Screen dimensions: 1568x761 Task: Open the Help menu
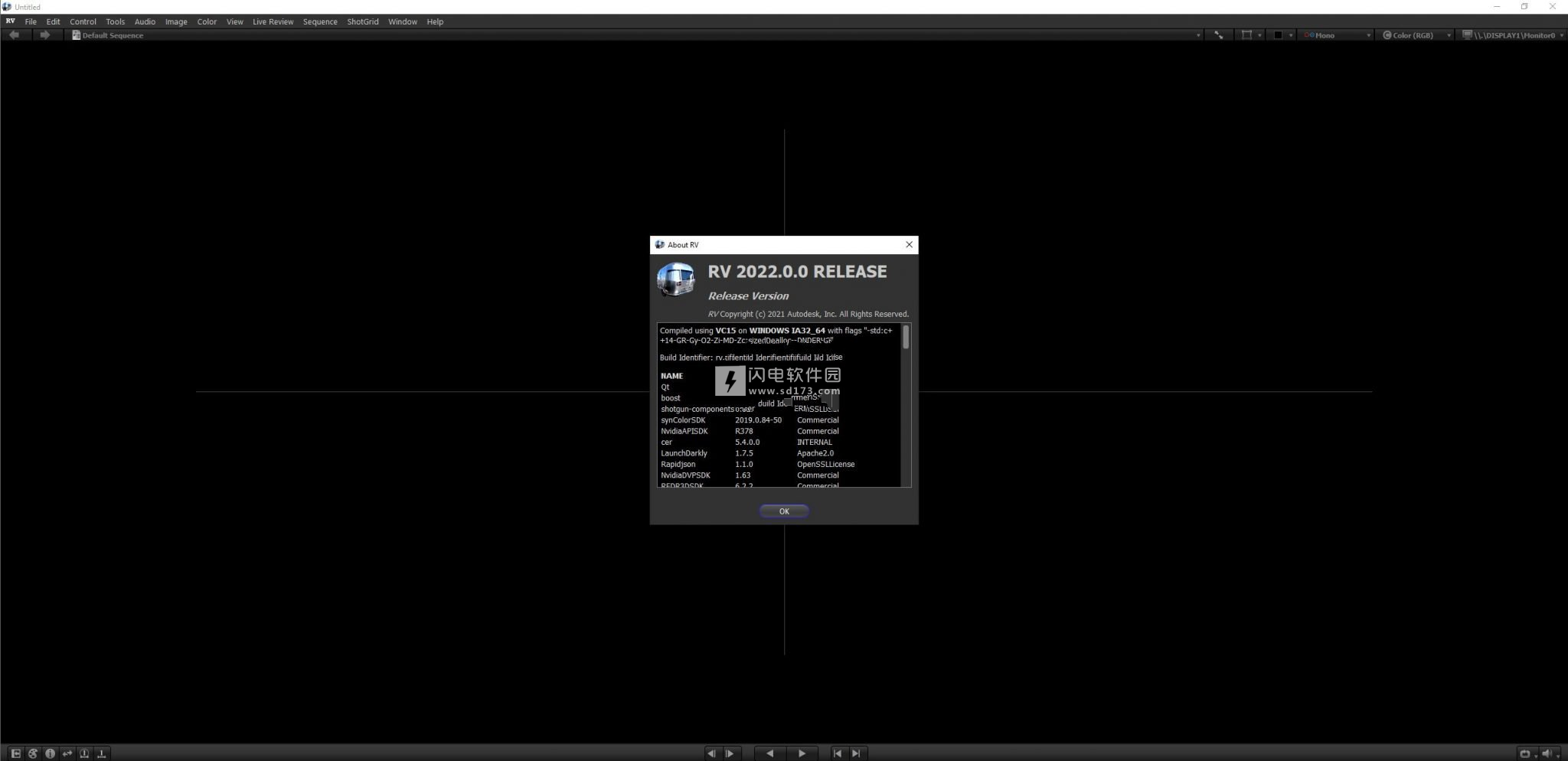click(x=435, y=21)
